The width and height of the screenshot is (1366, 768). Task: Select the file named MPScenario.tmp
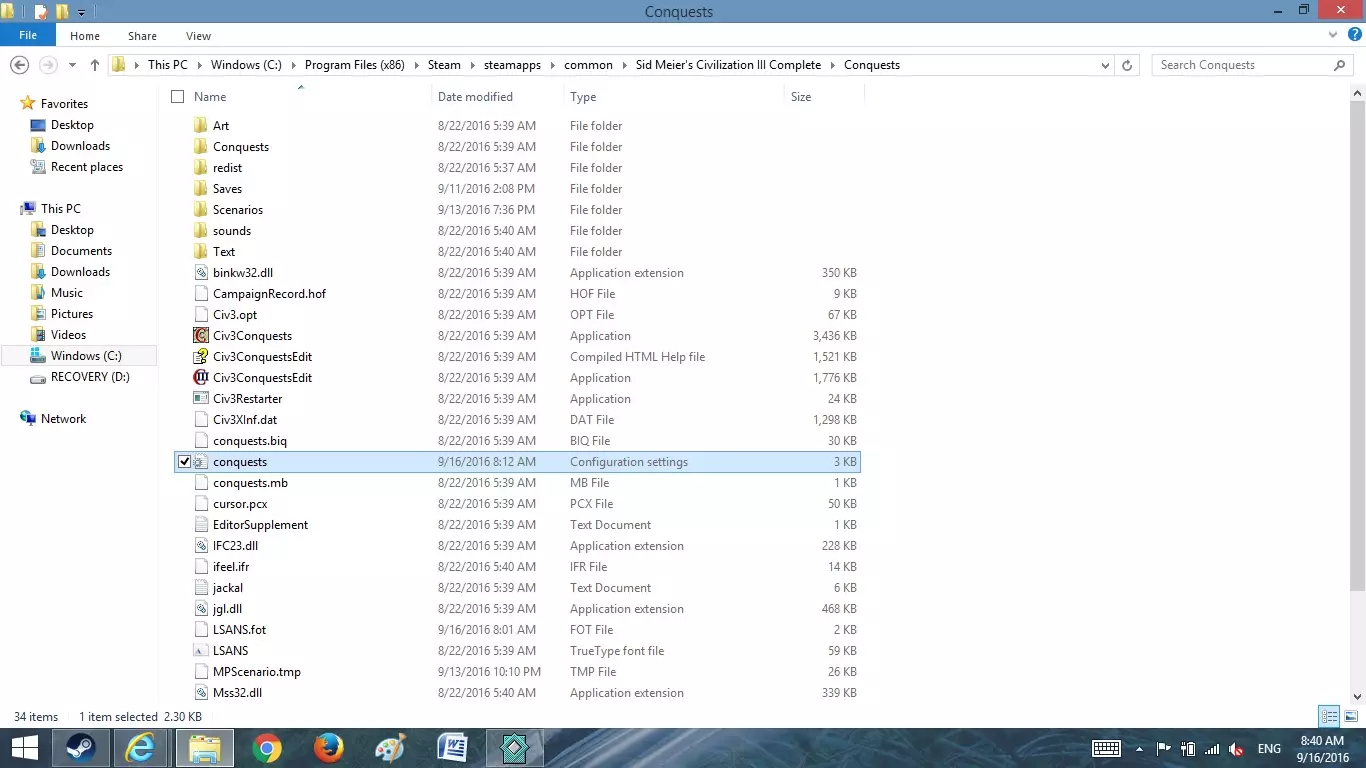(x=257, y=672)
